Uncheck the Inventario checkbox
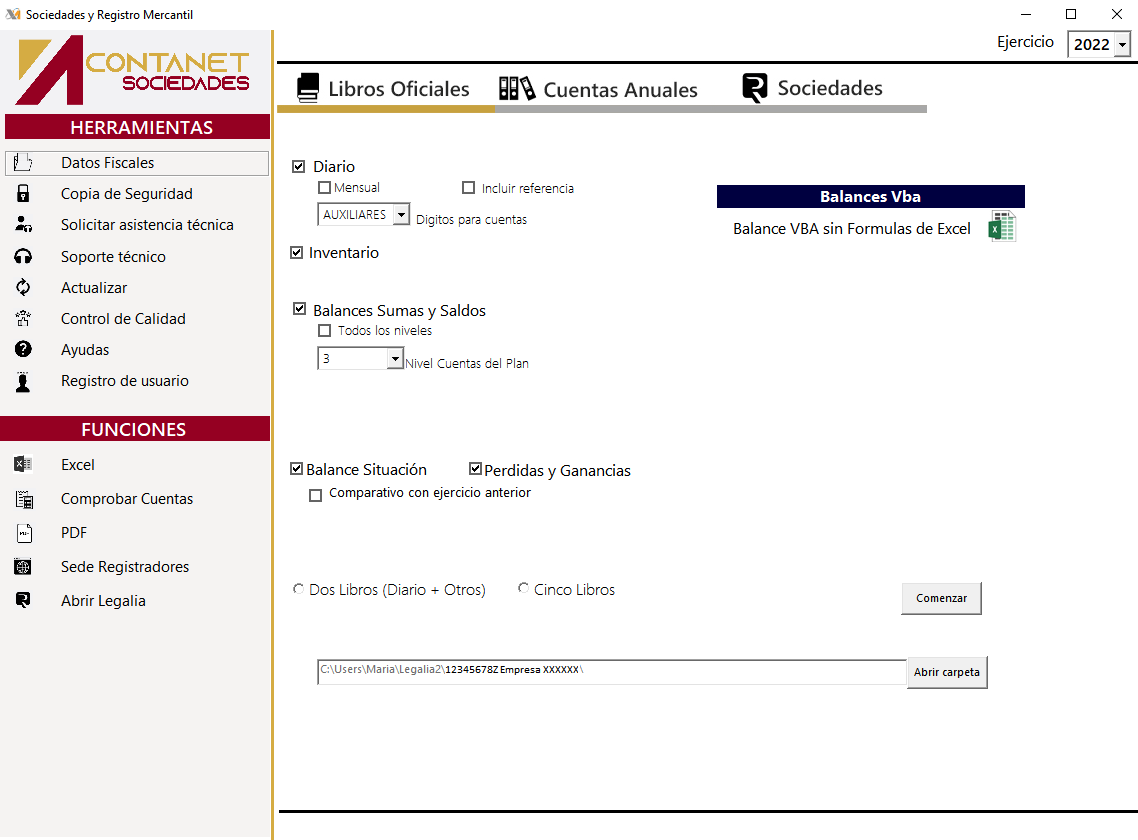 (296, 253)
